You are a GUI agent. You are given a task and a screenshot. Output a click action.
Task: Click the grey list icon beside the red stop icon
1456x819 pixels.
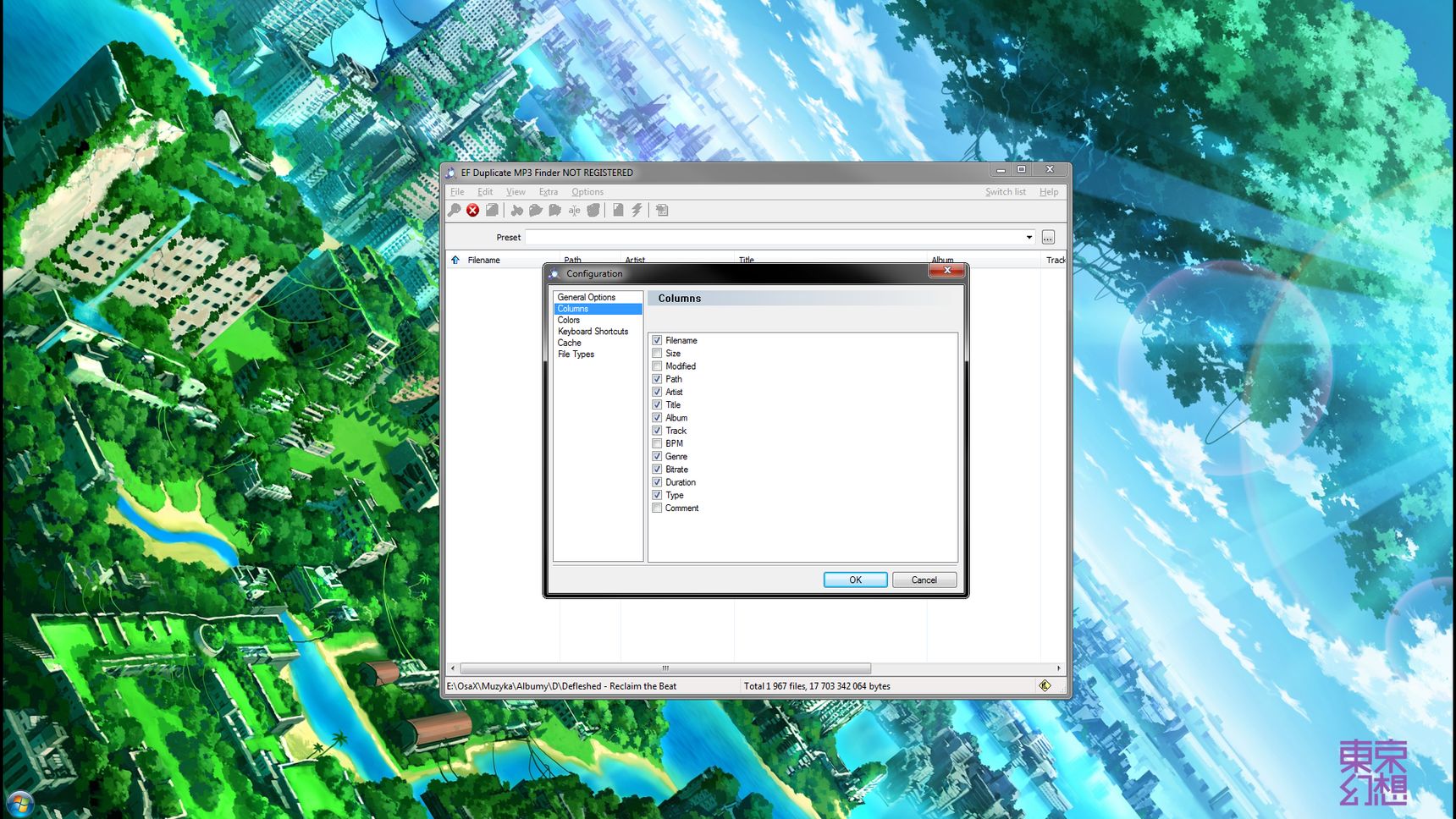pyautogui.click(x=492, y=210)
